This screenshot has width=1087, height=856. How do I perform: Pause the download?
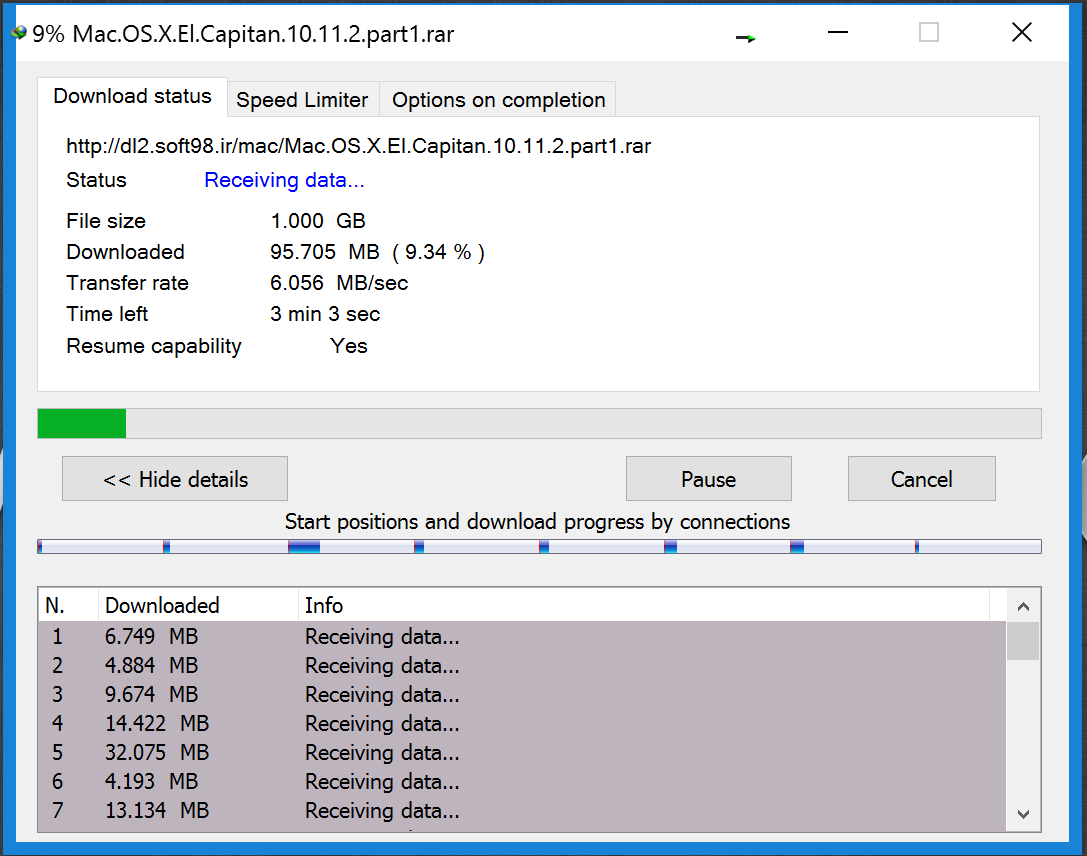708,479
